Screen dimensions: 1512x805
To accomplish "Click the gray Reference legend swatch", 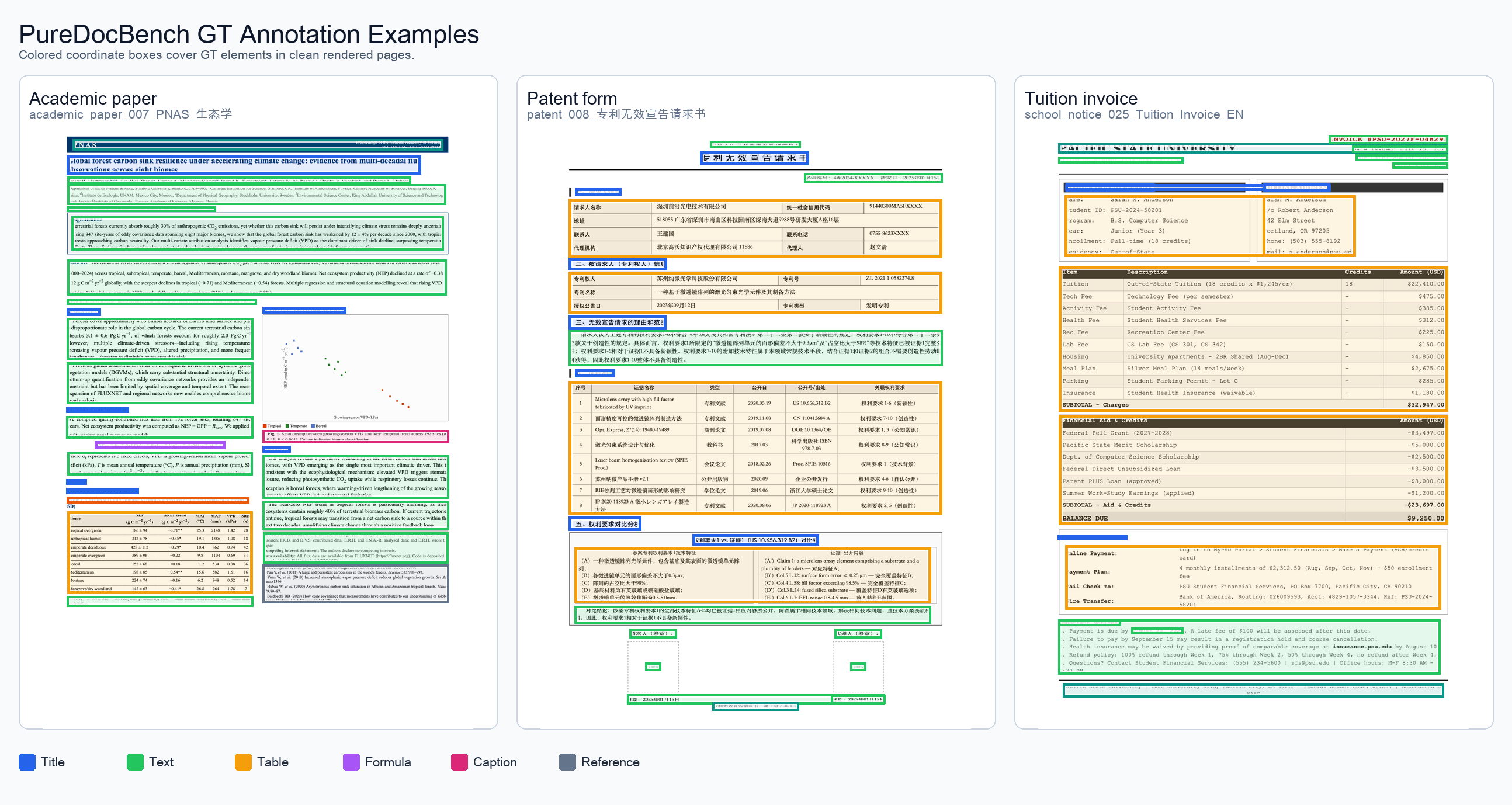I will [567, 762].
